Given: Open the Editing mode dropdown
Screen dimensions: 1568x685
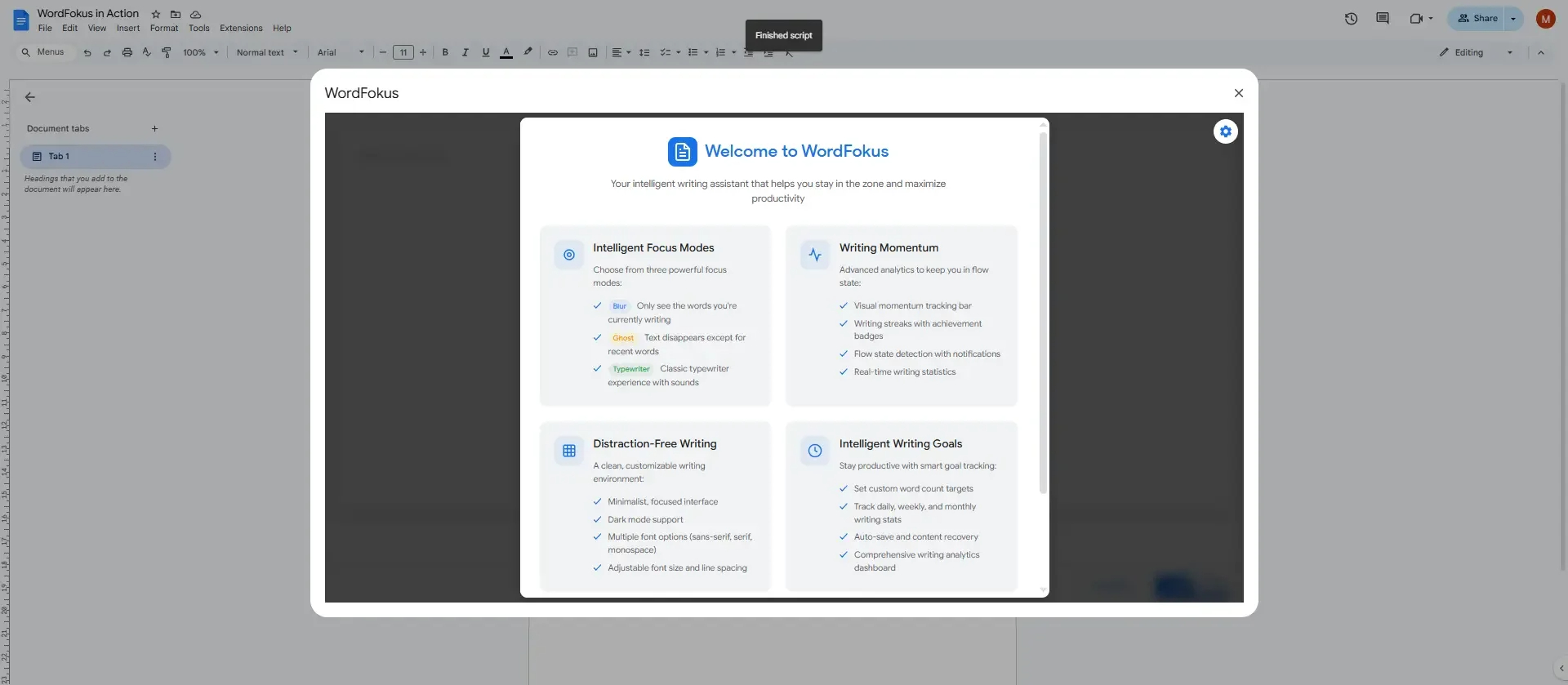Looking at the screenshot, I should click(x=1477, y=52).
